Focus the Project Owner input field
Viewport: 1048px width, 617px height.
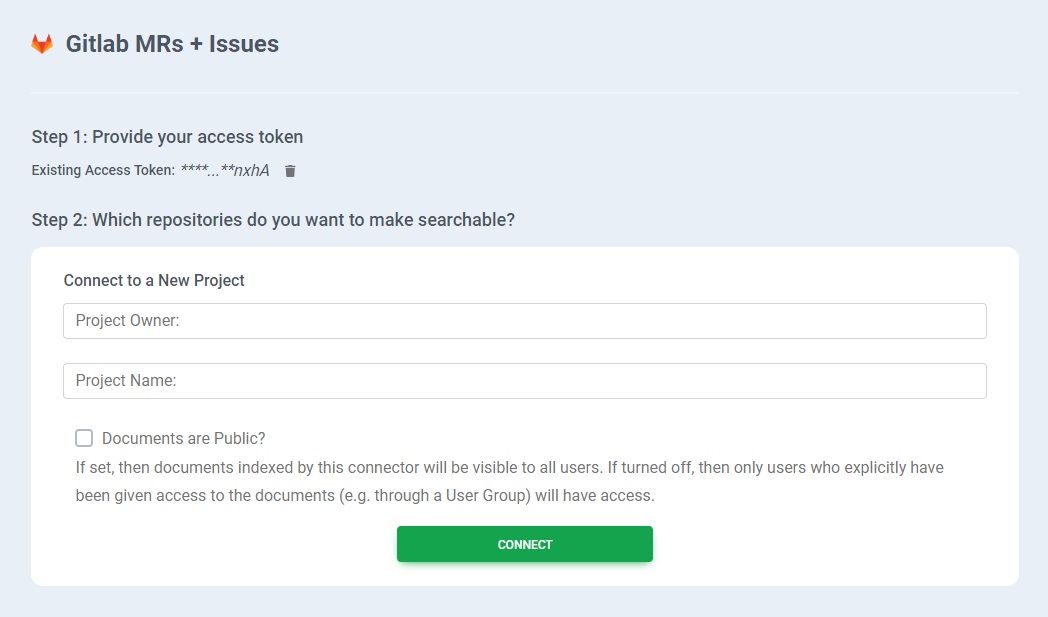[x=524, y=321]
